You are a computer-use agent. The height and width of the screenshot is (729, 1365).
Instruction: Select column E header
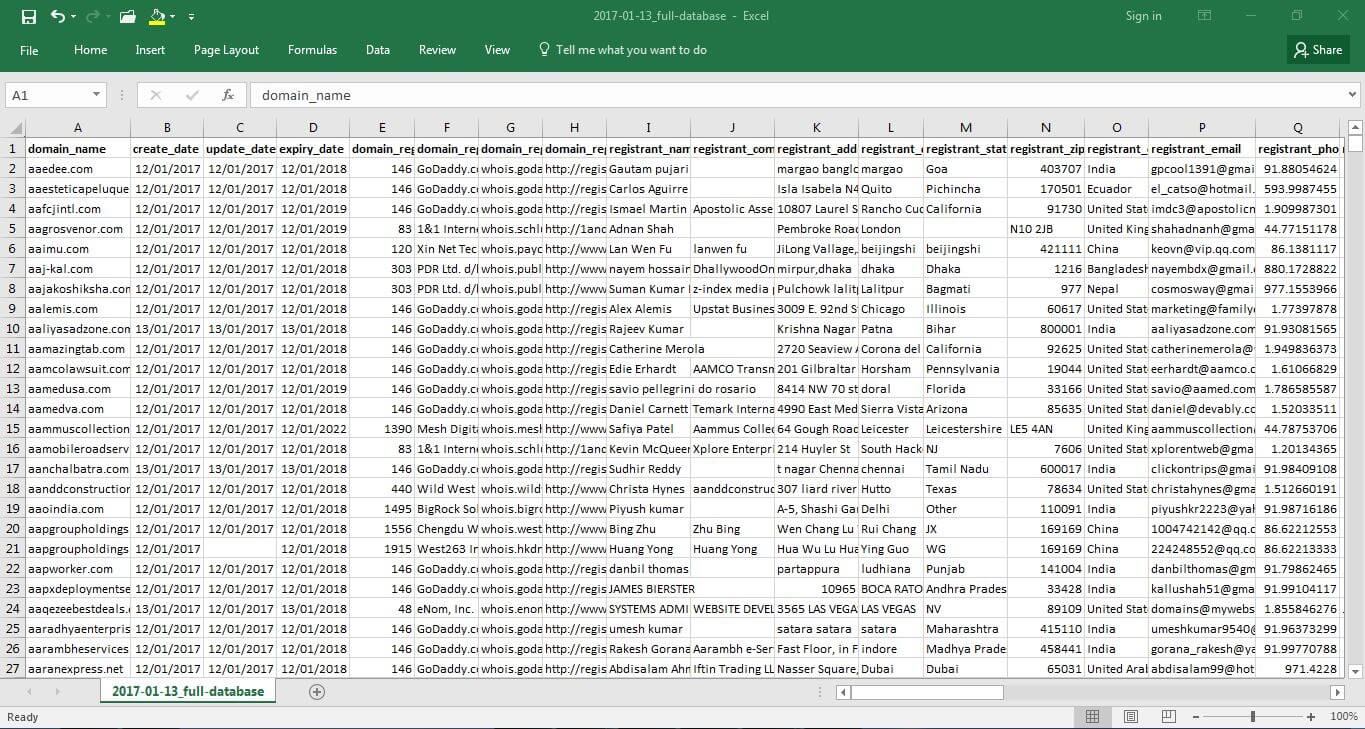[382, 128]
